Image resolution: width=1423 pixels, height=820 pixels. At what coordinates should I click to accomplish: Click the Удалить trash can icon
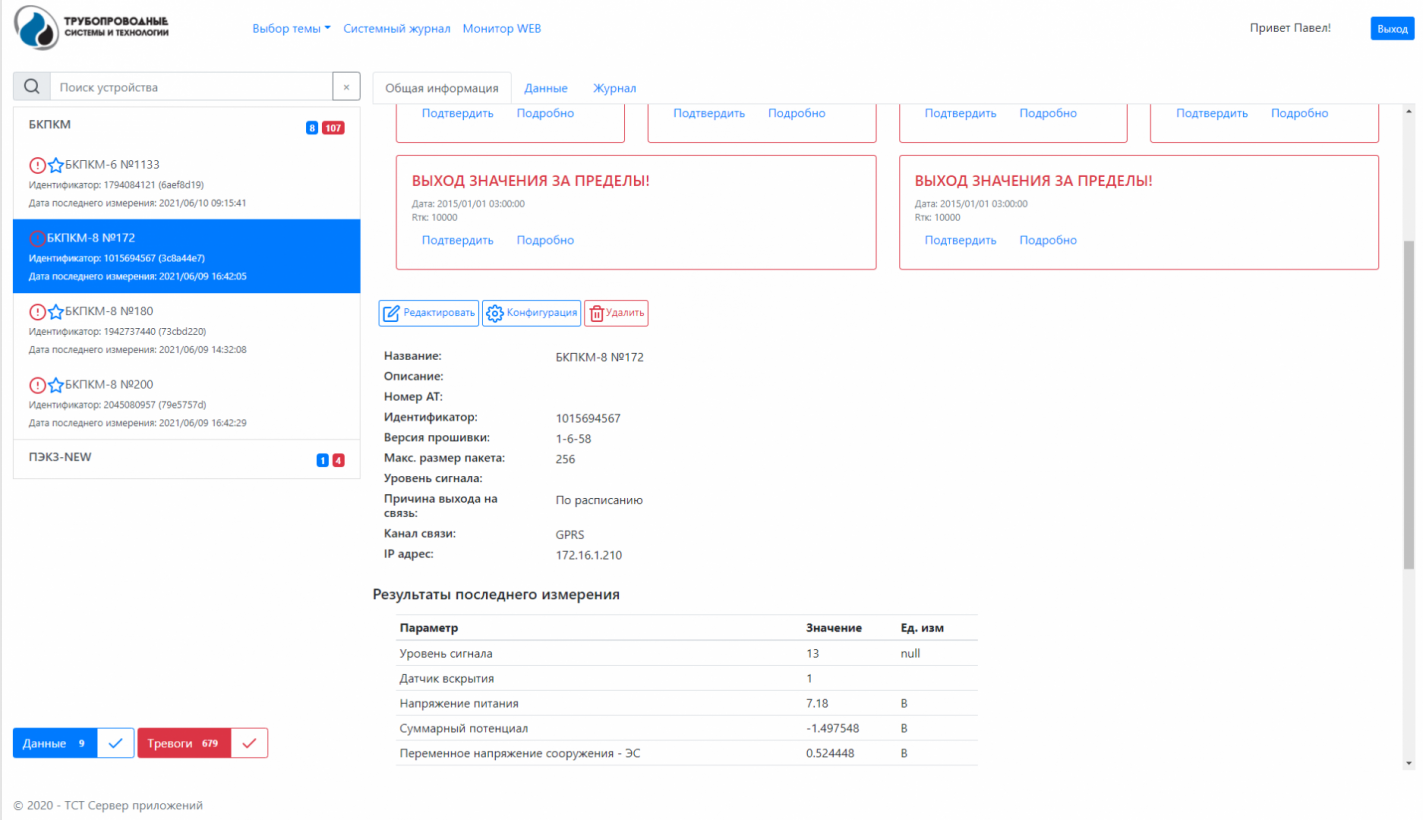(x=596, y=313)
